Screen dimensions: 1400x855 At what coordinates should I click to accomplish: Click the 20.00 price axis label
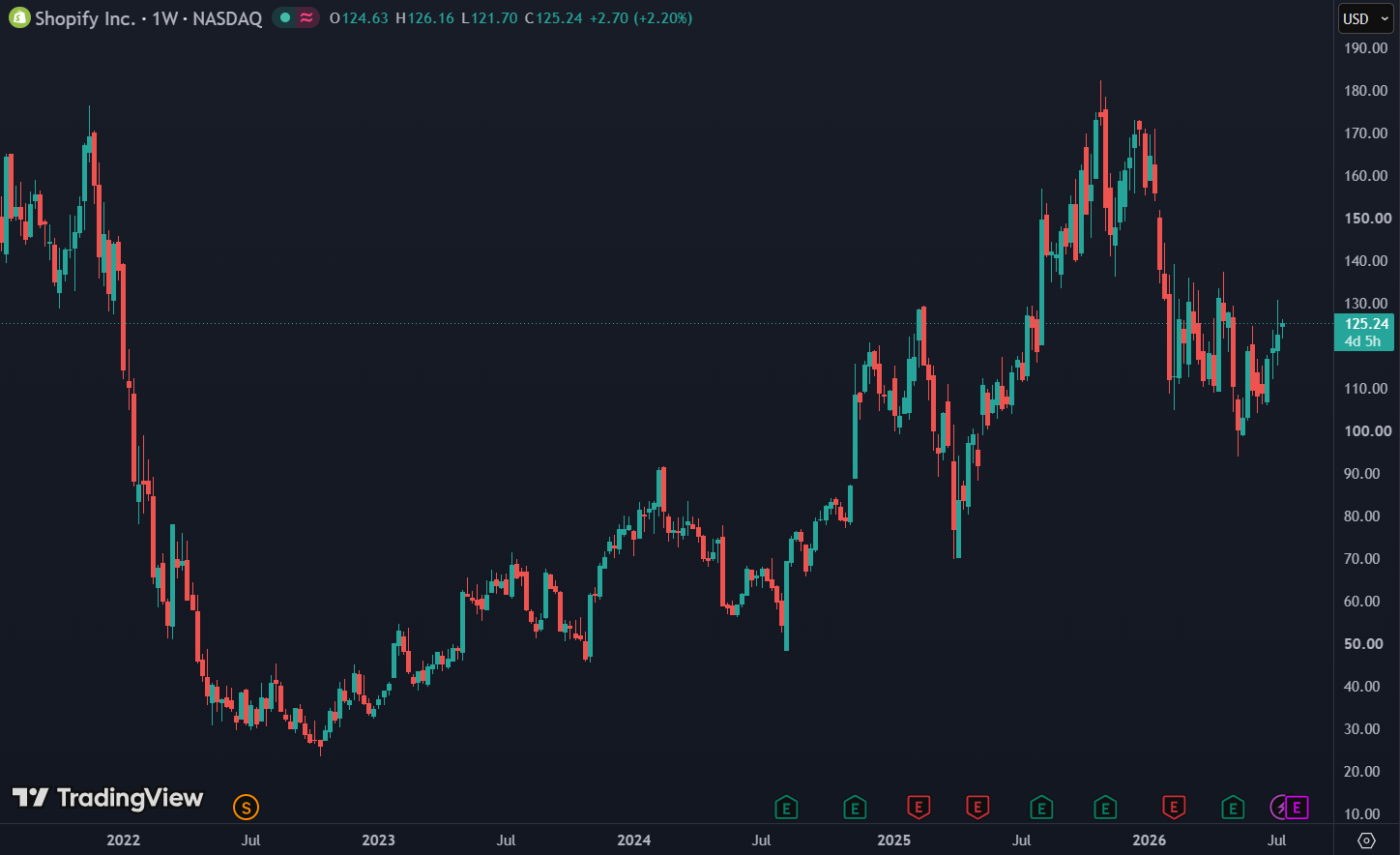[x=1362, y=771]
